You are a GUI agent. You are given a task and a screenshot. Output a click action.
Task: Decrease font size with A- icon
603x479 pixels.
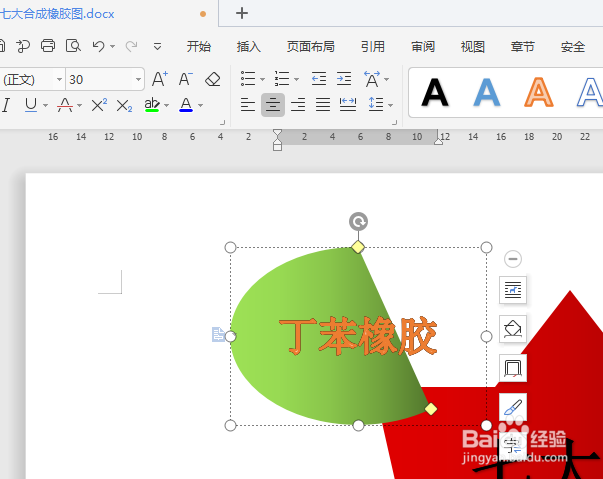186,79
